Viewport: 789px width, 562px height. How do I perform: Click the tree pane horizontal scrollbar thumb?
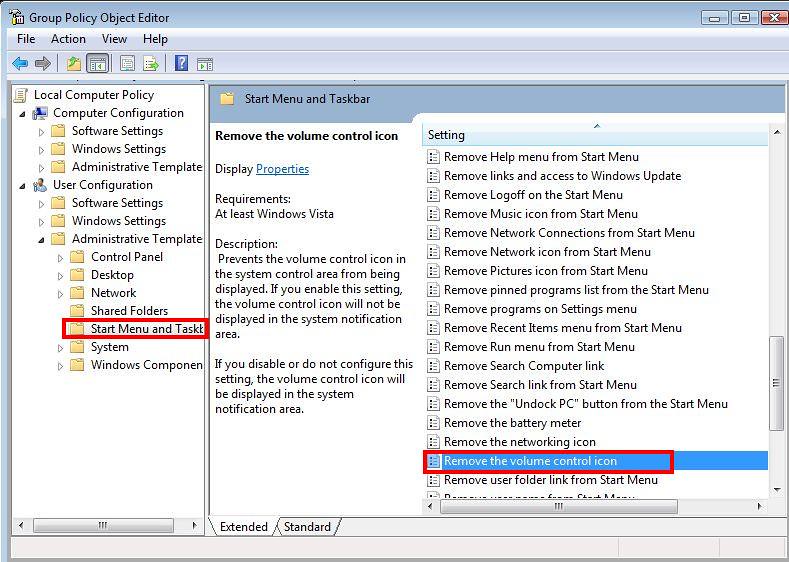click(x=103, y=526)
